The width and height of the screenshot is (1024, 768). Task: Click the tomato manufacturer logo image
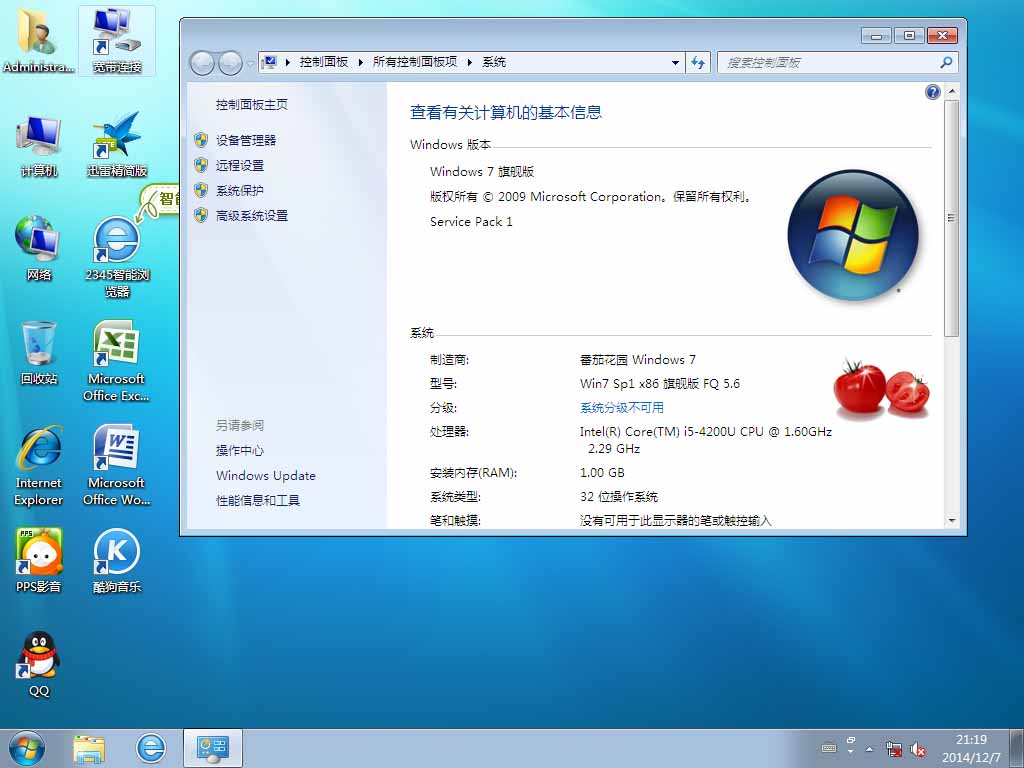[881, 388]
